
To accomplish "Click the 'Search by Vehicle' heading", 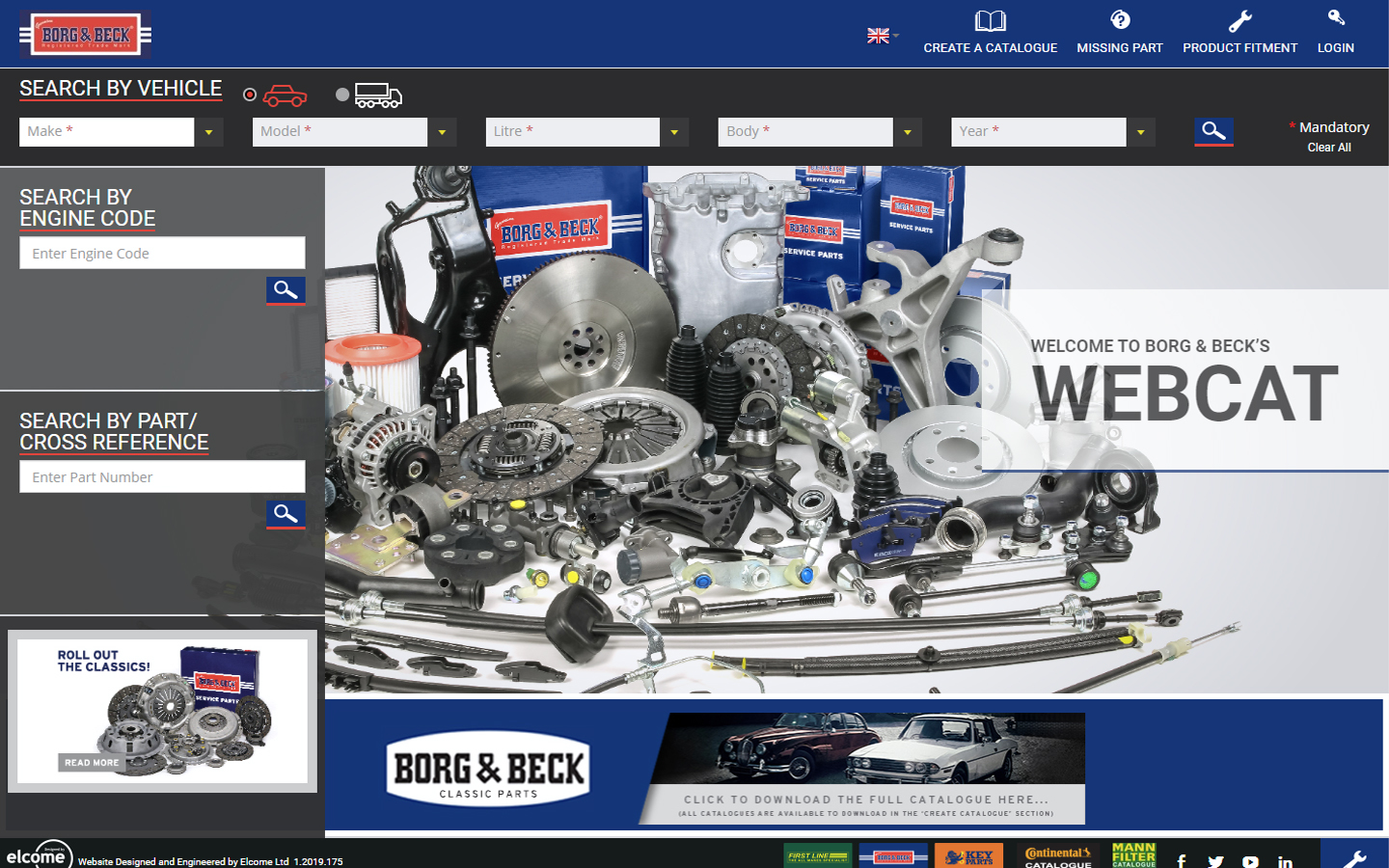I will tap(121, 89).
